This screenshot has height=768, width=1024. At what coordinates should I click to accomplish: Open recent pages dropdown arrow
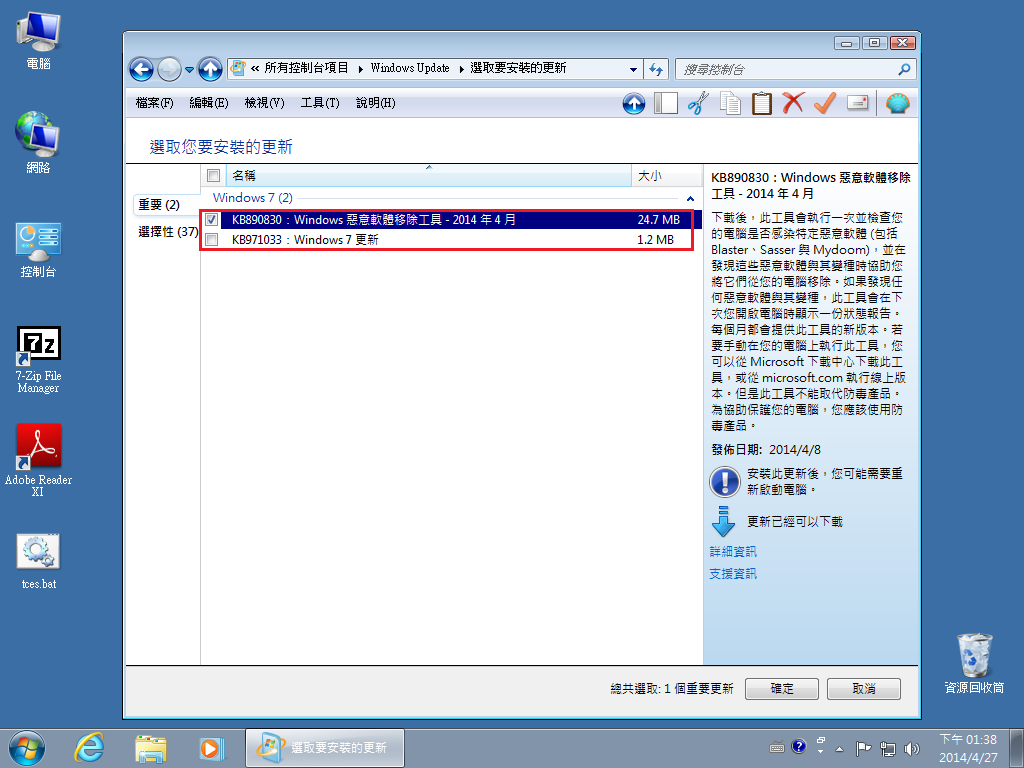pyautogui.click(x=189, y=69)
